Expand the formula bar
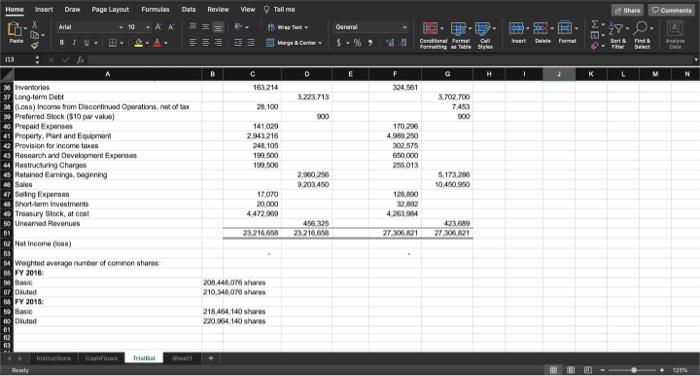This screenshot has height=376, width=700. (x=696, y=59)
